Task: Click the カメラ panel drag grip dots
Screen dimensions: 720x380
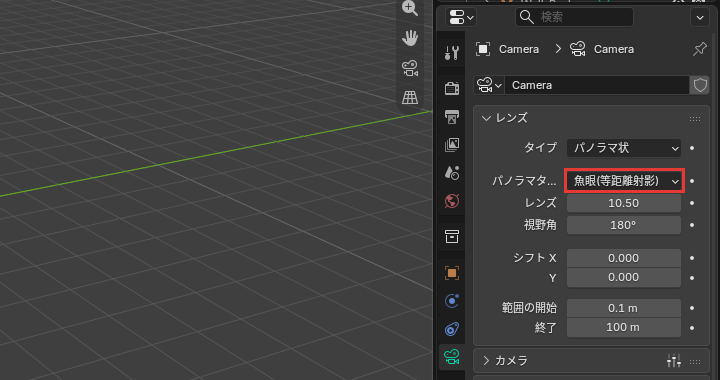Action: tap(695, 362)
